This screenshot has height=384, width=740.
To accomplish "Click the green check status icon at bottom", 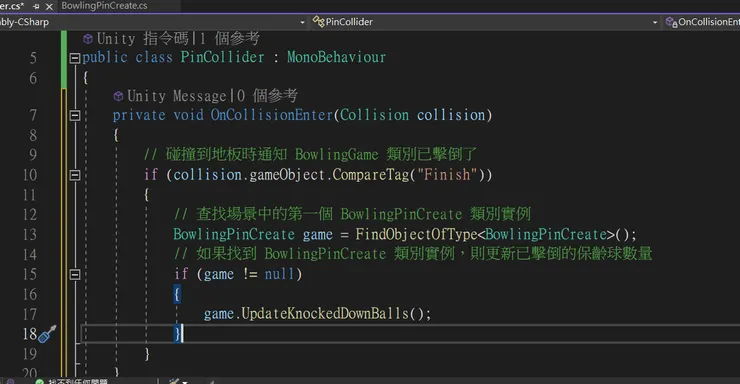I will [40, 381].
